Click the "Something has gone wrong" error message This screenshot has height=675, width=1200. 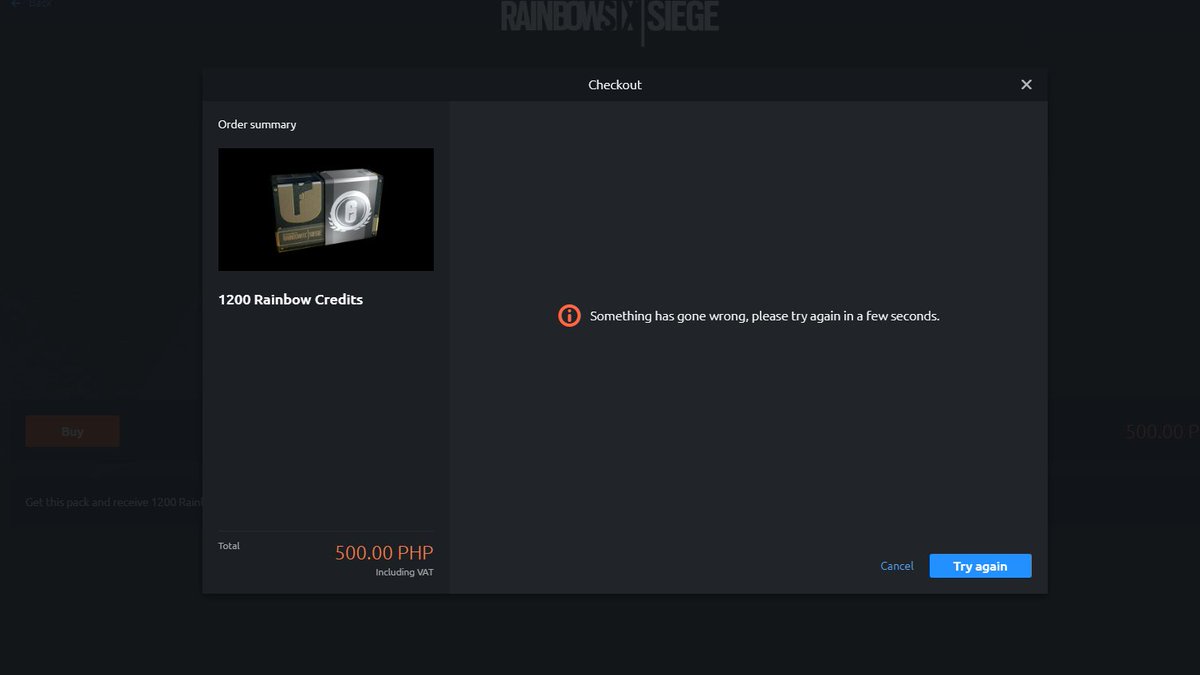pos(765,316)
